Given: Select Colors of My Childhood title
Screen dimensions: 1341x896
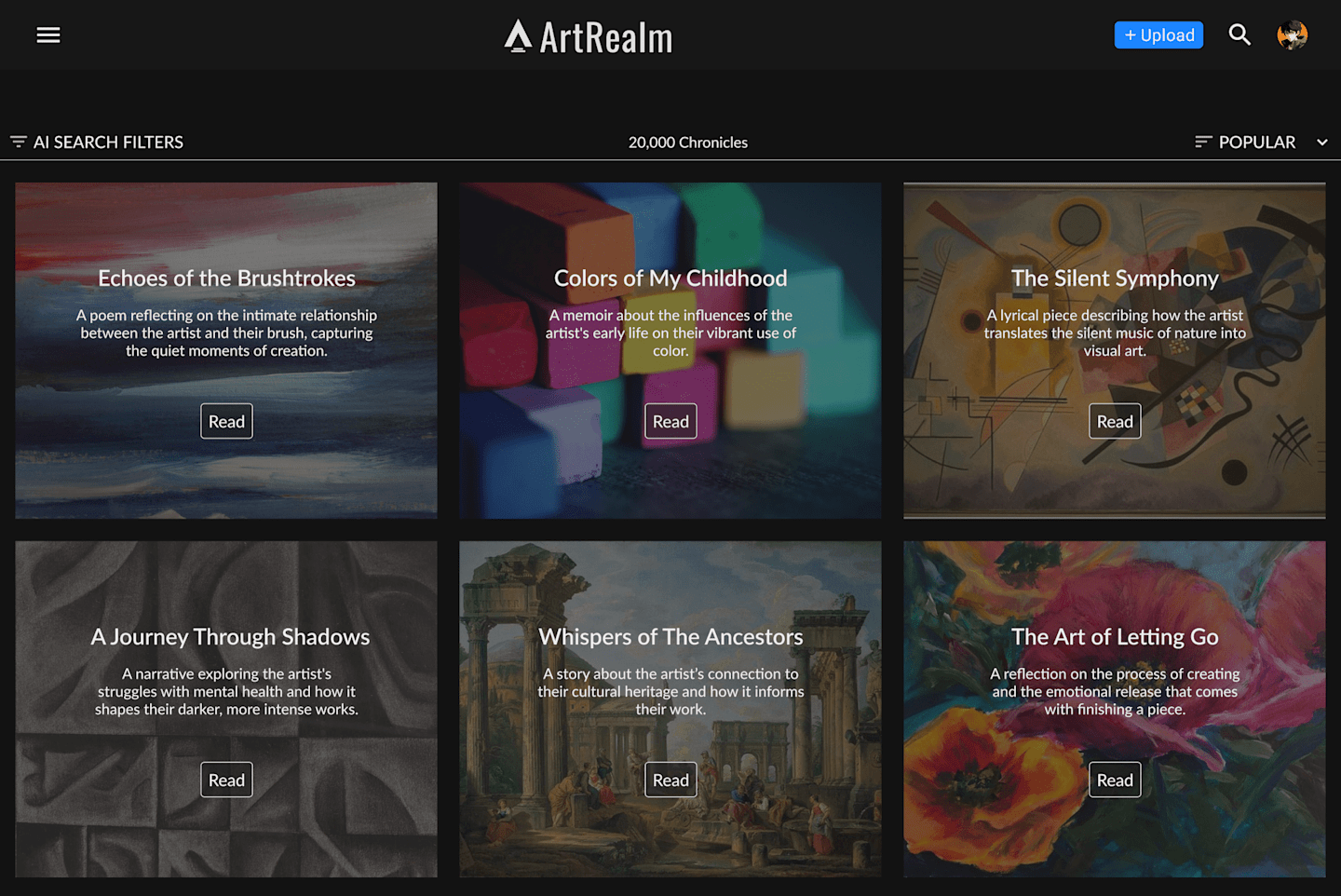Looking at the screenshot, I should 670,278.
